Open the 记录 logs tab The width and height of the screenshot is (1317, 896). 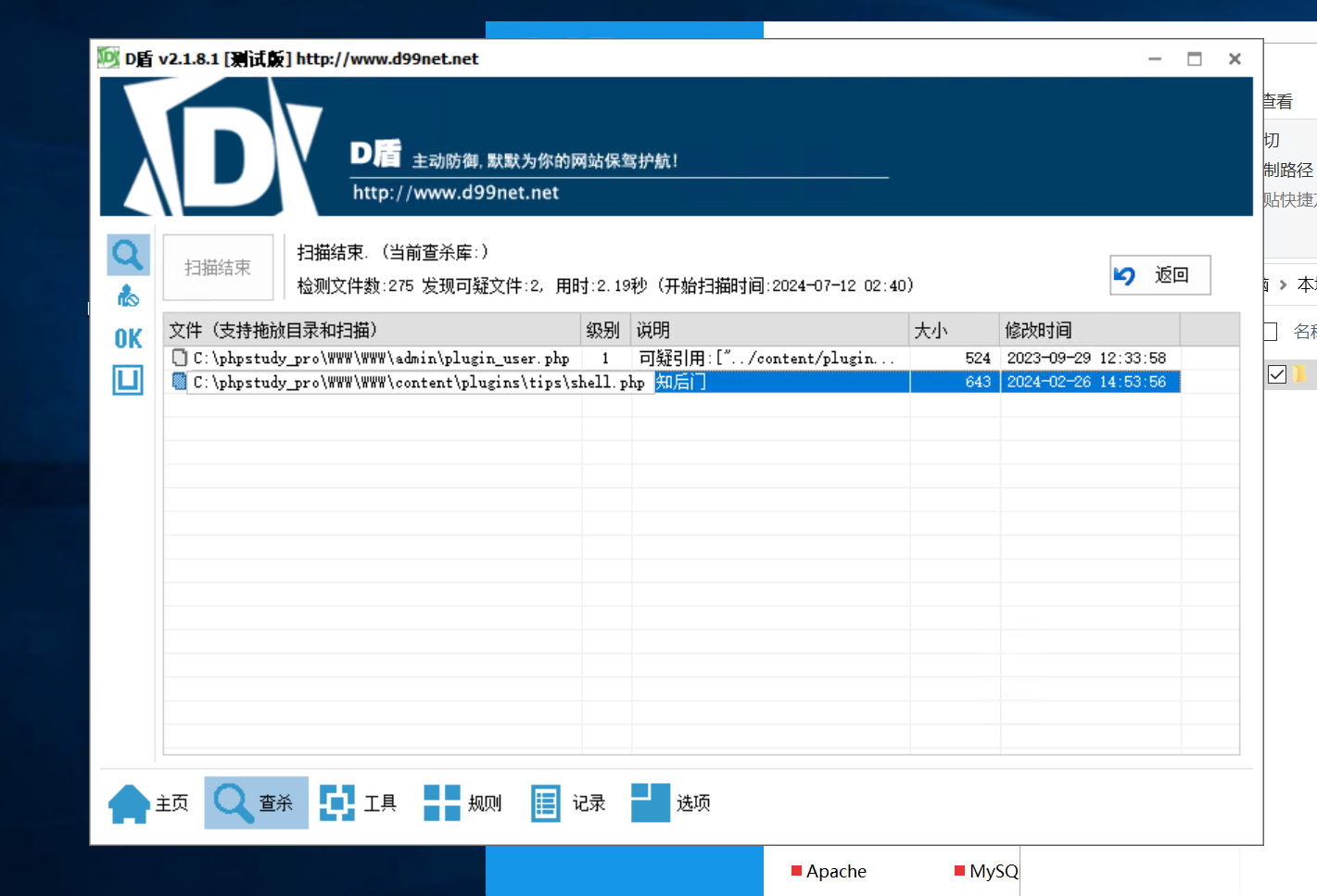tap(568, 802)
